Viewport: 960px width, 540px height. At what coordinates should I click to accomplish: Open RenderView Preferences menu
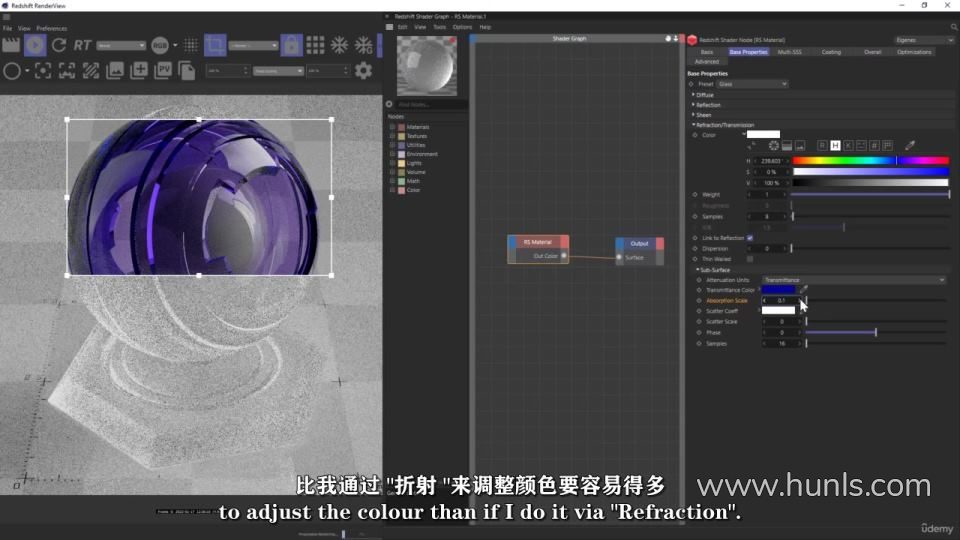coord(51,28)
